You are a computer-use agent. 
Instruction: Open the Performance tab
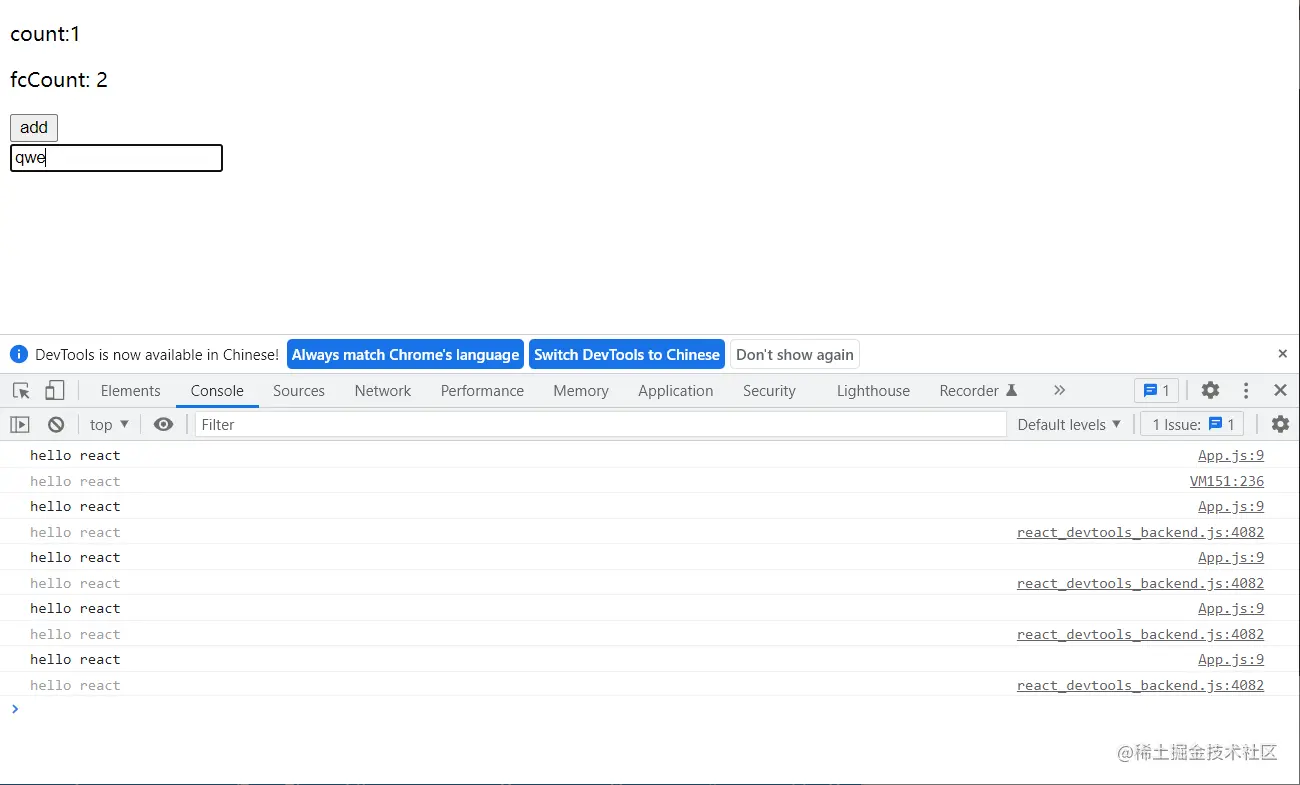coord(482,391)
